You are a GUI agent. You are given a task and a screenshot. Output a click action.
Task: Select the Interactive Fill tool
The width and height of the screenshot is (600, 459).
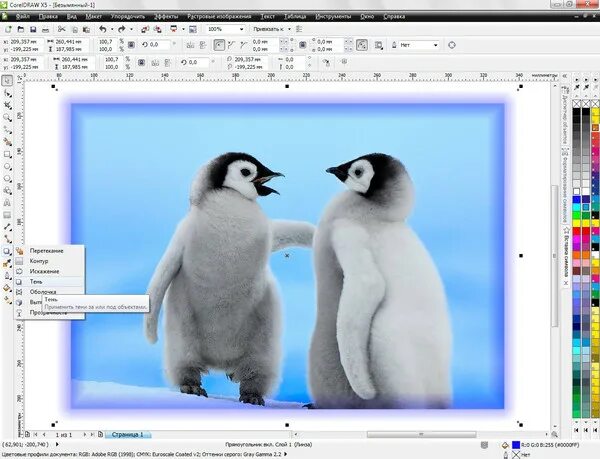7,300
